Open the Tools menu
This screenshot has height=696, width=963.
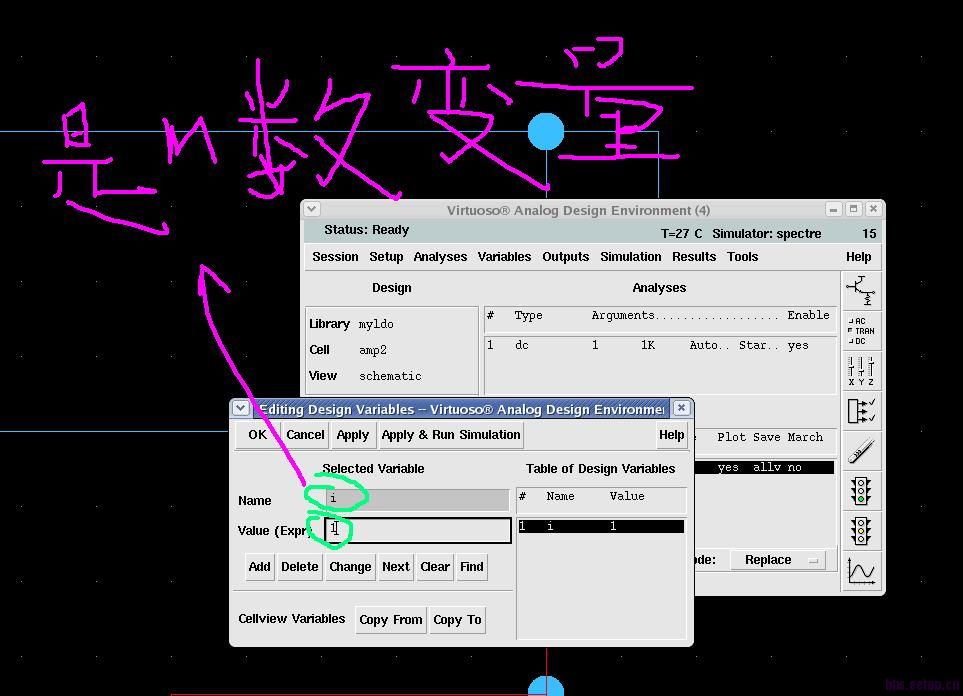pyautogui.click(x=742, y=257)
